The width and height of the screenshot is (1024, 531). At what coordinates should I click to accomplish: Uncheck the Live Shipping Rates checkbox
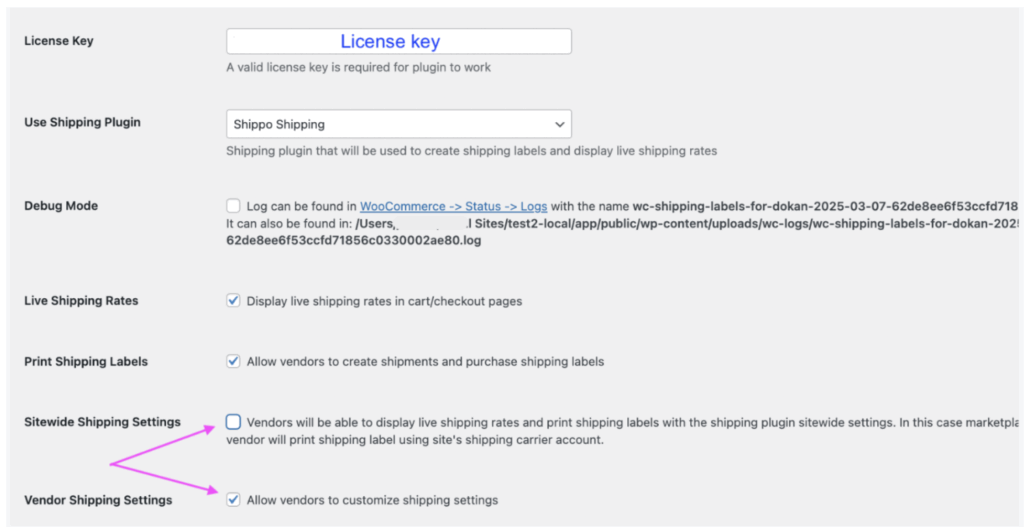pyautogui.click(x=233, y=300)
